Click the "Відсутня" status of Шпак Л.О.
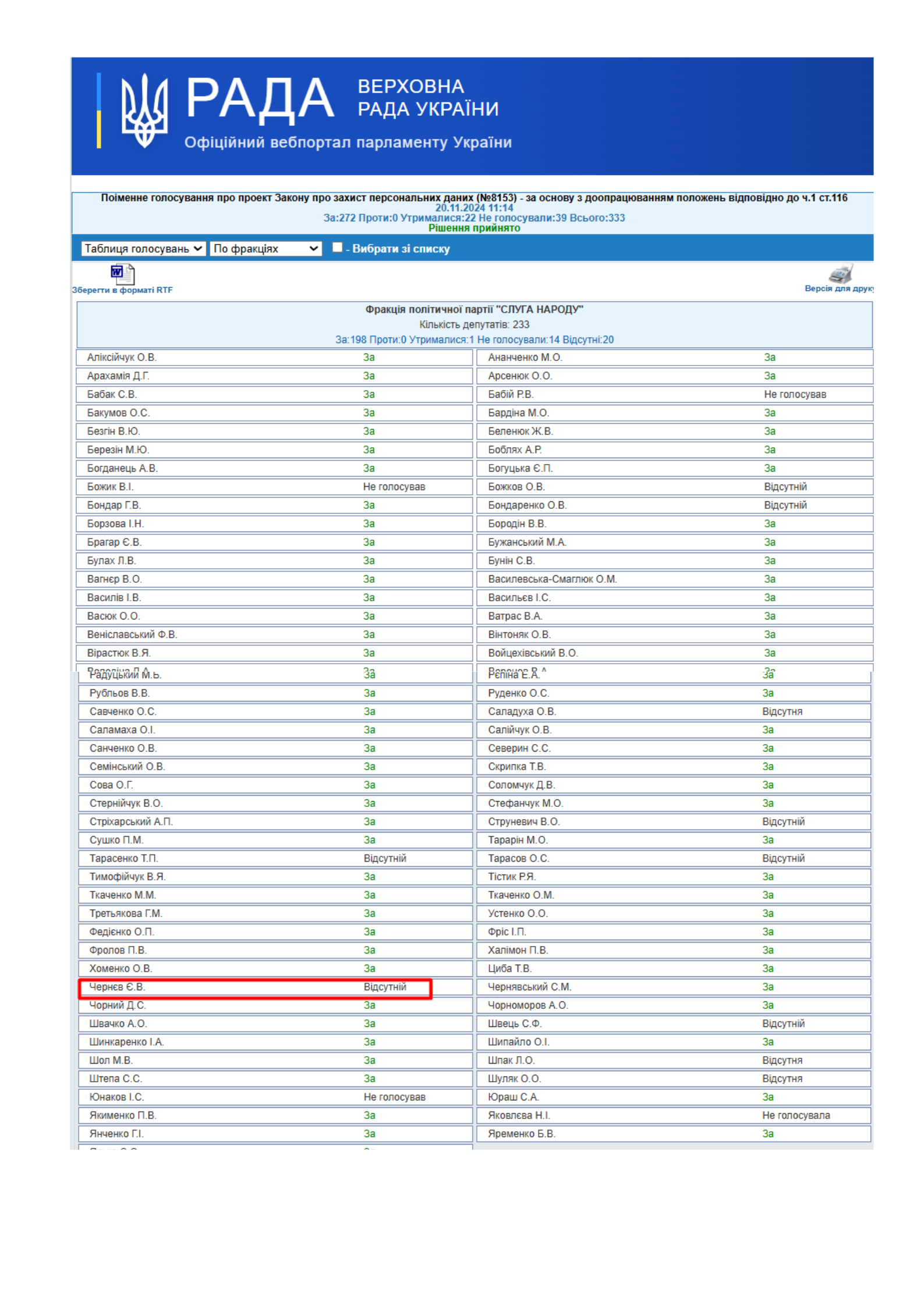 [782, 1060]
